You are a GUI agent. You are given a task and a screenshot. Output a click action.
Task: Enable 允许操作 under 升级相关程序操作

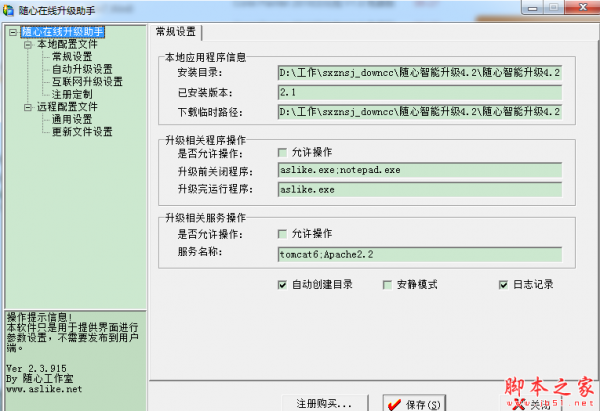[x=282, y=153]
